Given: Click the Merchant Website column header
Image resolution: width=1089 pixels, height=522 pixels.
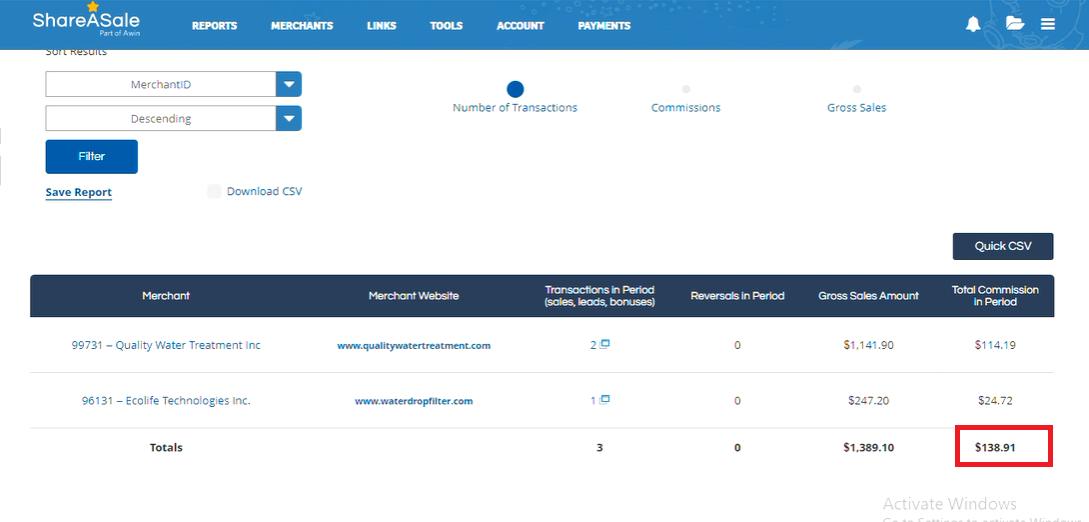Looking at the screenshot, I should (414, 296).
